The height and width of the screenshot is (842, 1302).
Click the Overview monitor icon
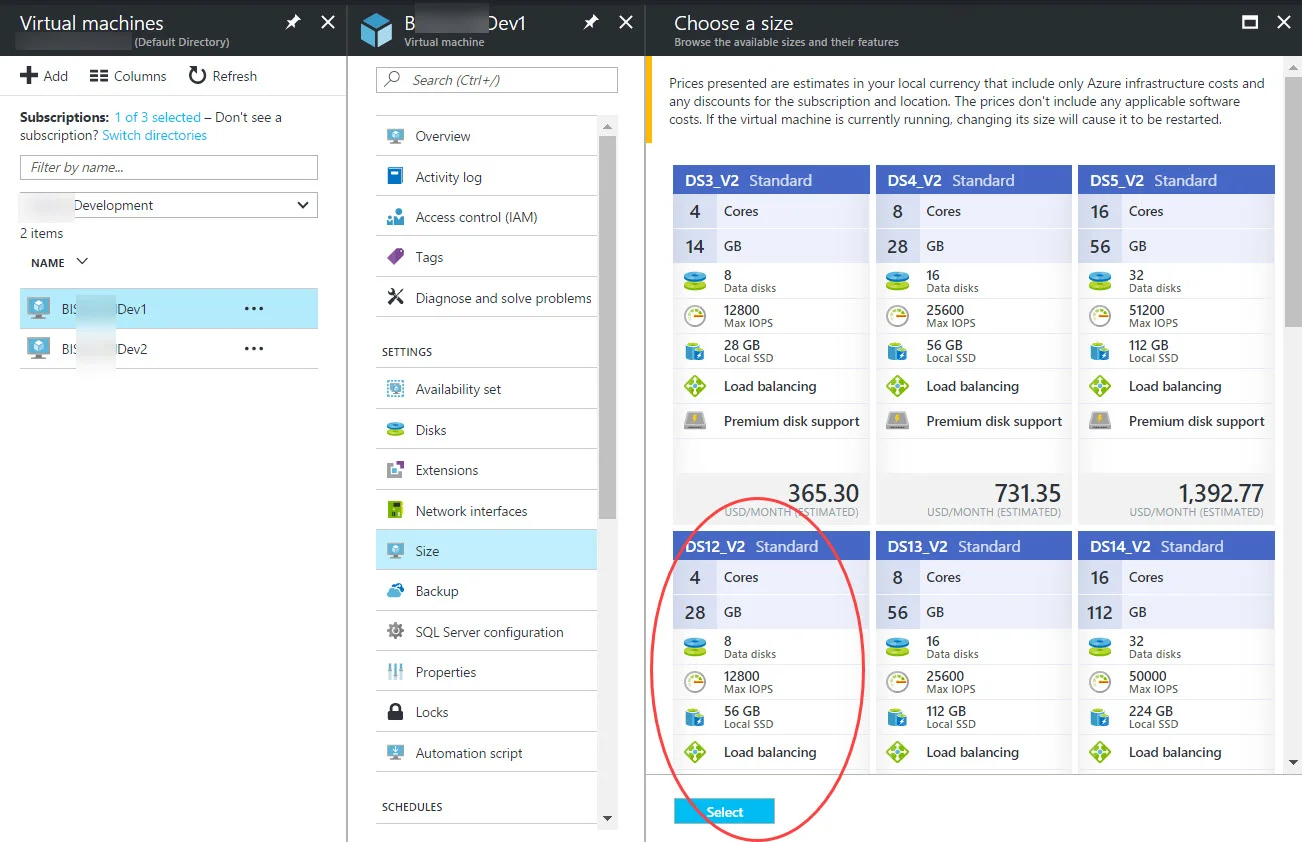396,136
